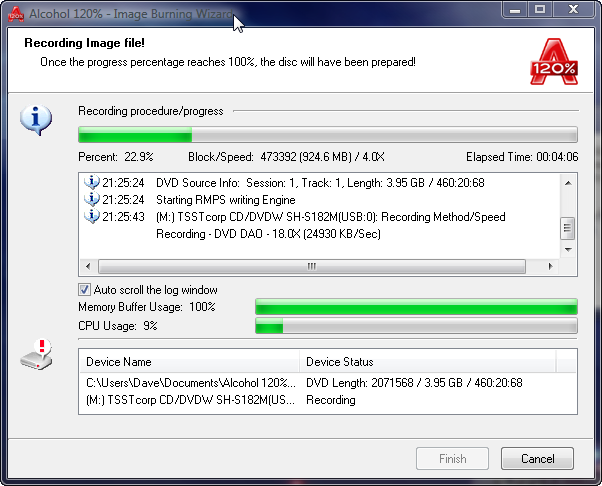Click the CPU Usage bar
This screenshot has height=486, width=602.
click(x=416, y=326)
